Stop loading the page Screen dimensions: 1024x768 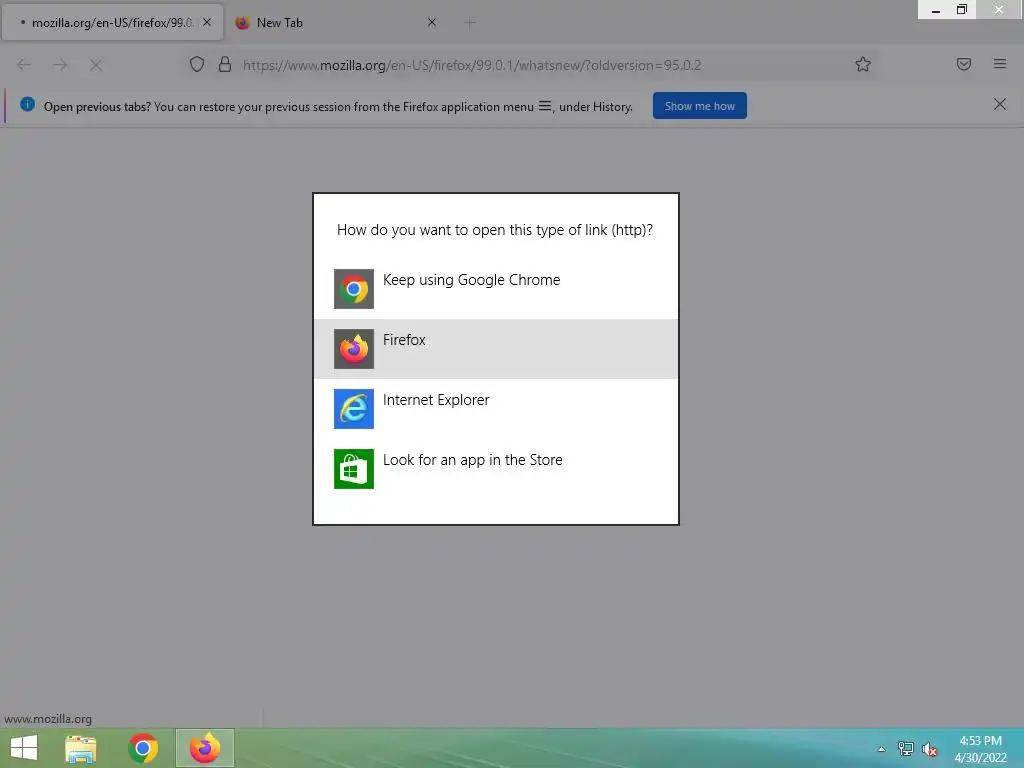[96, 65]
